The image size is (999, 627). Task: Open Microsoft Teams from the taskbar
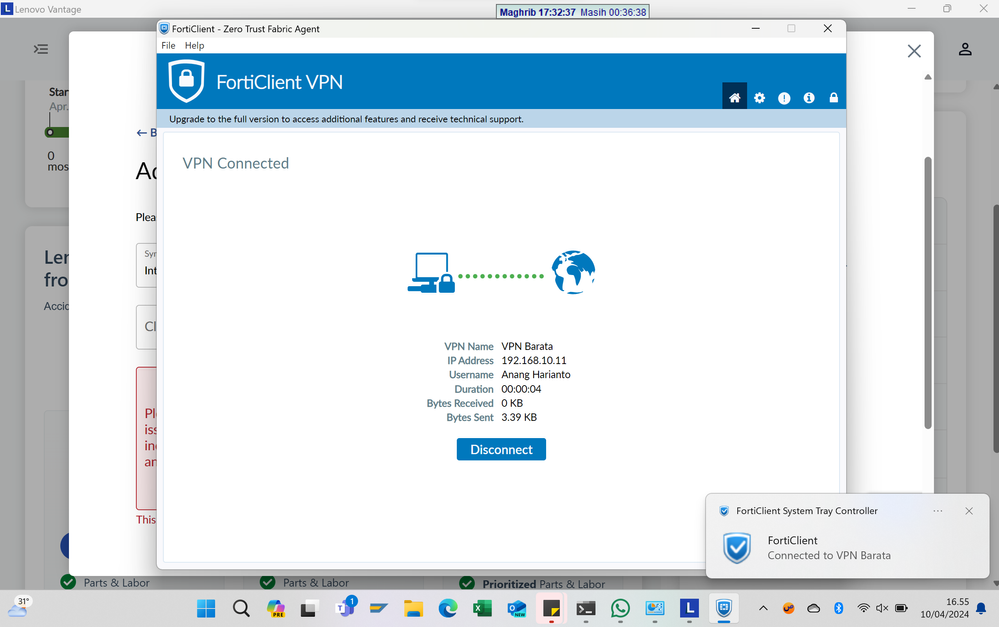[x=345, y=607]
